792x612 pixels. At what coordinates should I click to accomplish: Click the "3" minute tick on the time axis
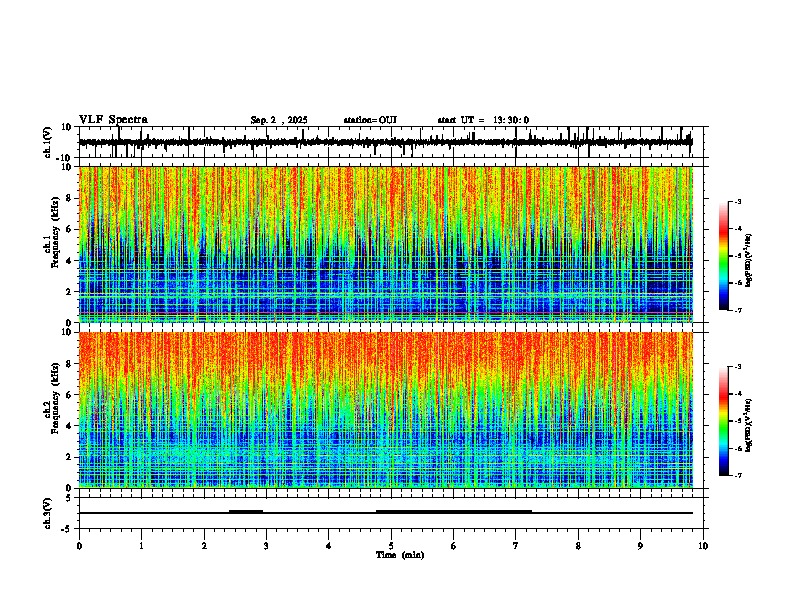[x=266, y=546]
